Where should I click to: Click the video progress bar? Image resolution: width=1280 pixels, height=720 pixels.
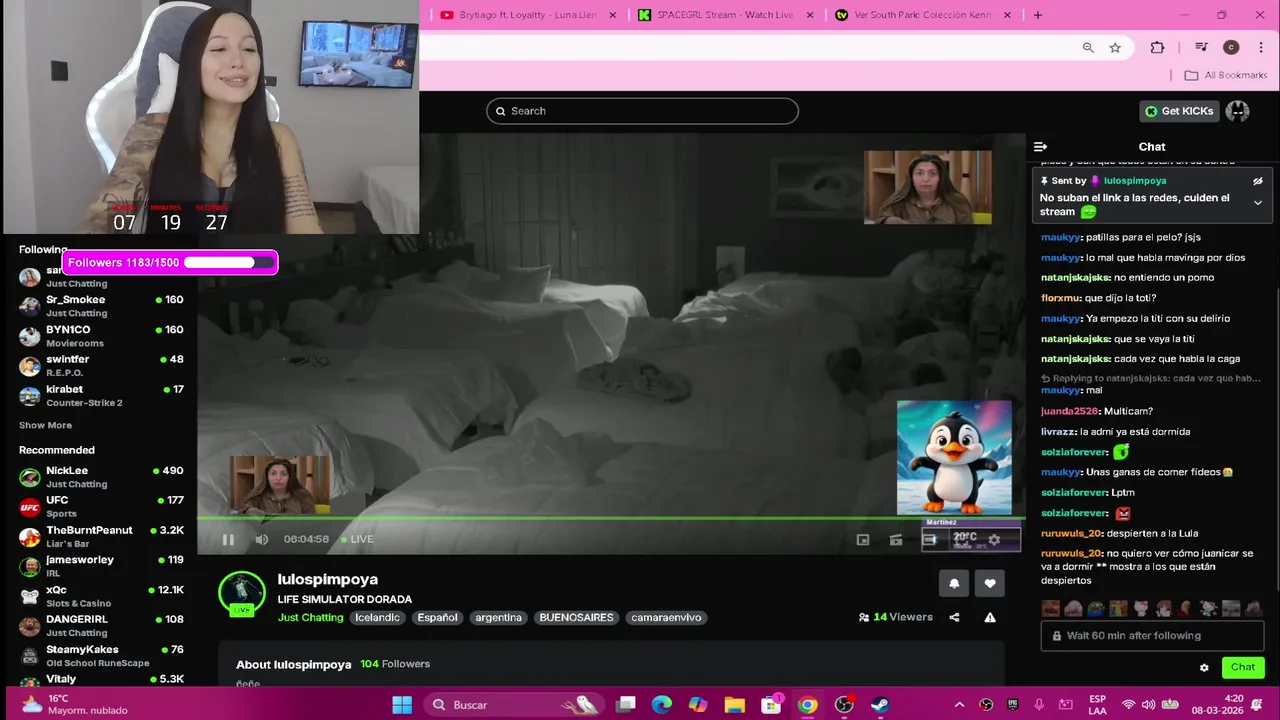click(611, 518)
